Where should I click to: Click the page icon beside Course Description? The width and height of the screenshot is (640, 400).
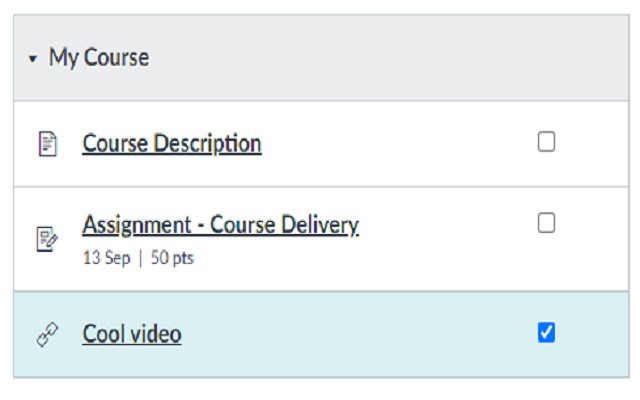pyautogui.click(x=47, y=144)
